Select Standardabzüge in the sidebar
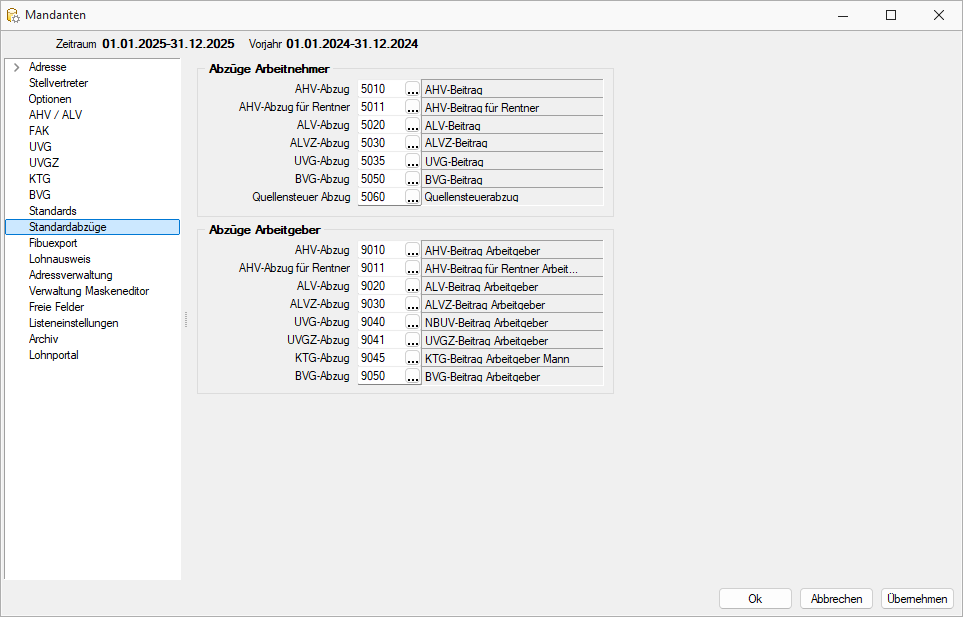 click(92, 227)
